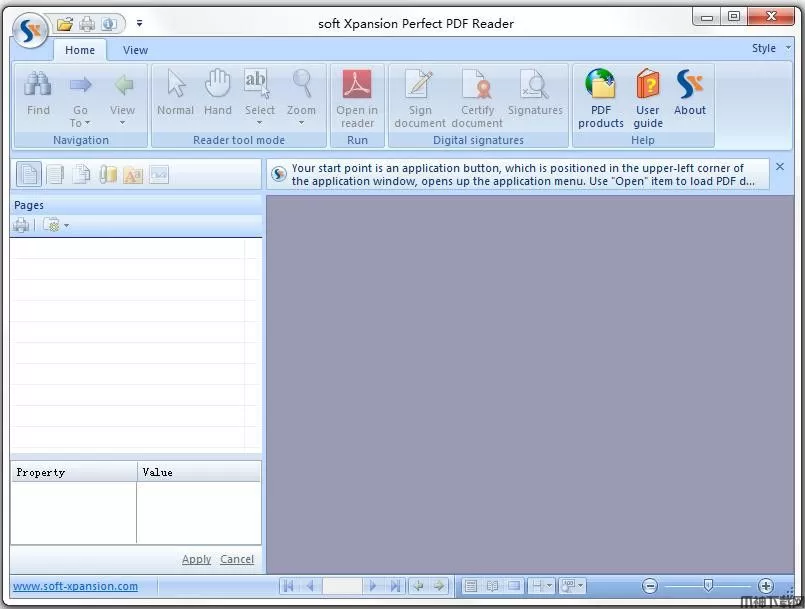The width and height of the screenshot is (805, 609).
Task: Open the Go To dropdown
Action: click(80, 98)
